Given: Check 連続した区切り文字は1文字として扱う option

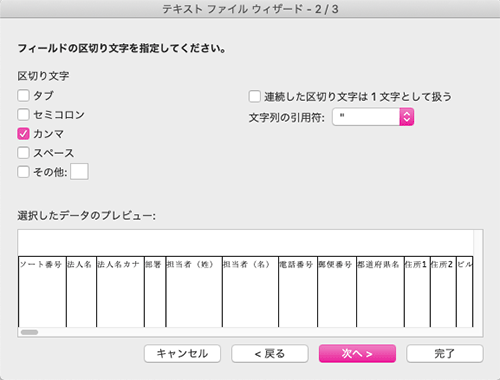Looking at the screenshot, I should tap(255, 97).
